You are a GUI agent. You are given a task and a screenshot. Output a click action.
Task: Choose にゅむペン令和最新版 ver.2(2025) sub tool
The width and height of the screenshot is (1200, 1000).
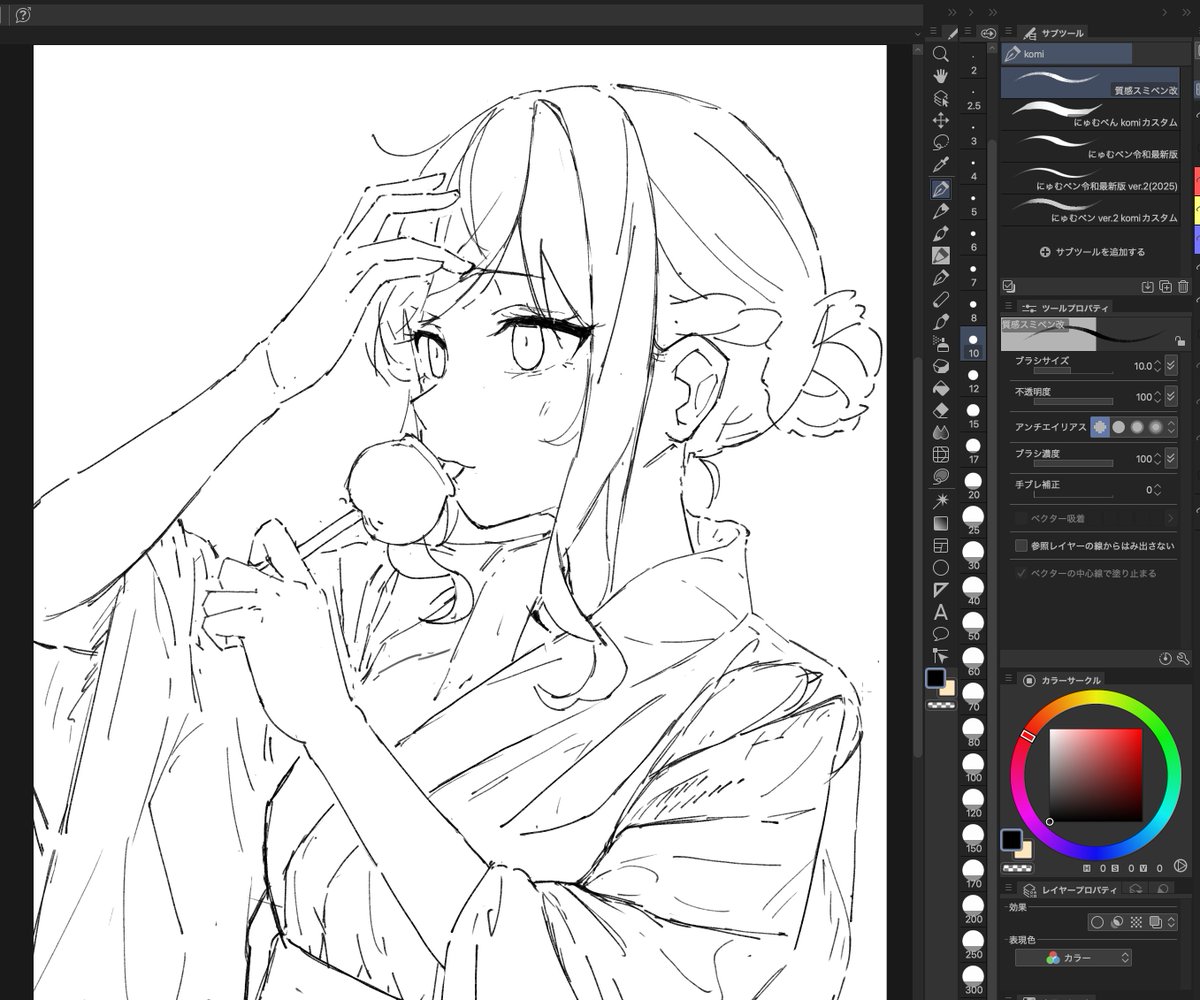[1090, 178]
